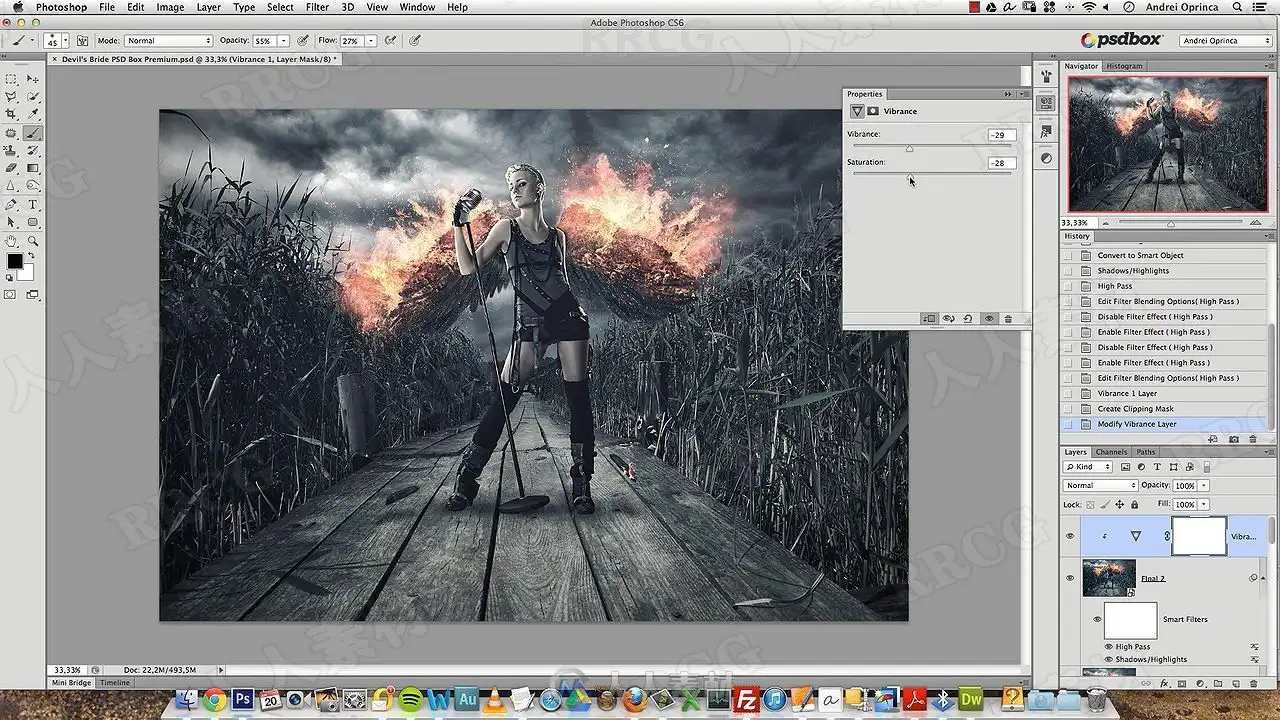
Task: Activate the Horizontal Type tool
Action: coord(33,204)
